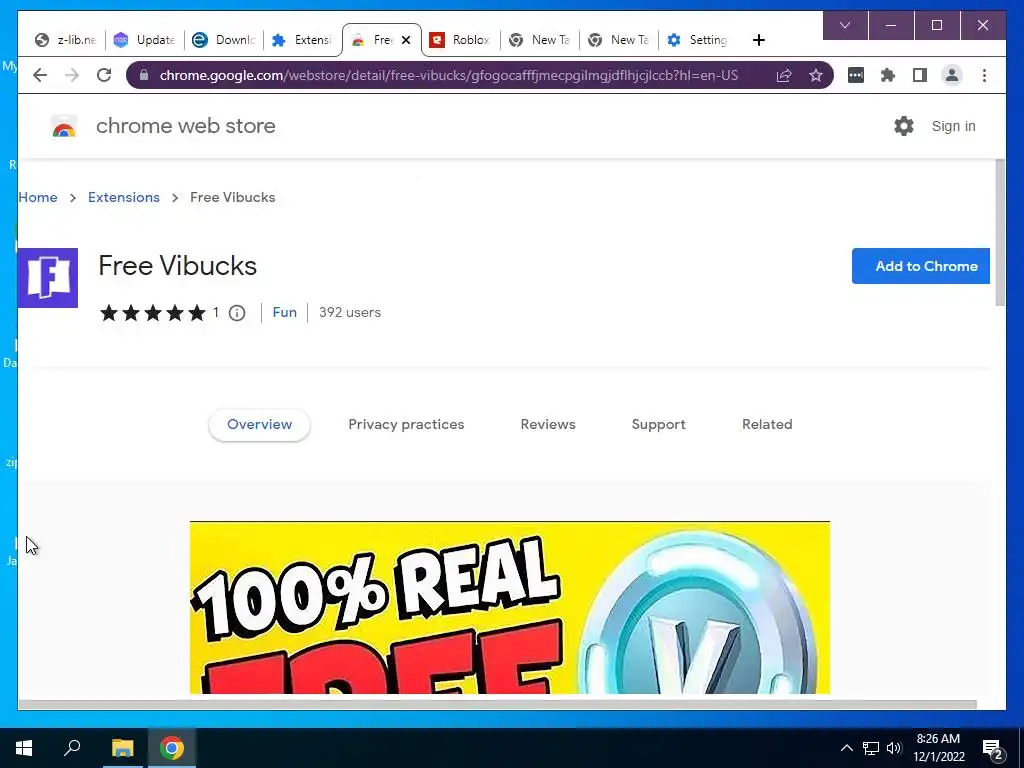Screen dimensions: 1024x768
Task: Click the horizontal scrollbar at bottom
Action: (x=497, y=704)
